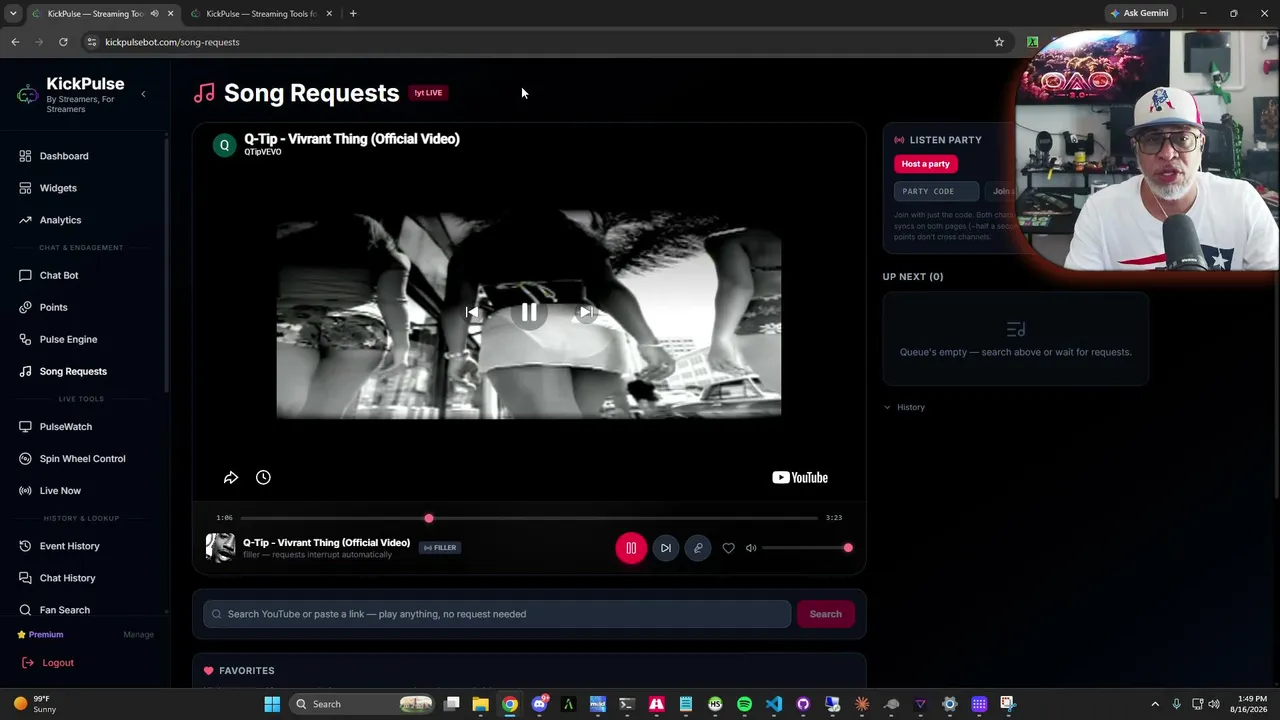Open Chat Bot settings
Screen dimensions: 1280x720
point(59,275)
